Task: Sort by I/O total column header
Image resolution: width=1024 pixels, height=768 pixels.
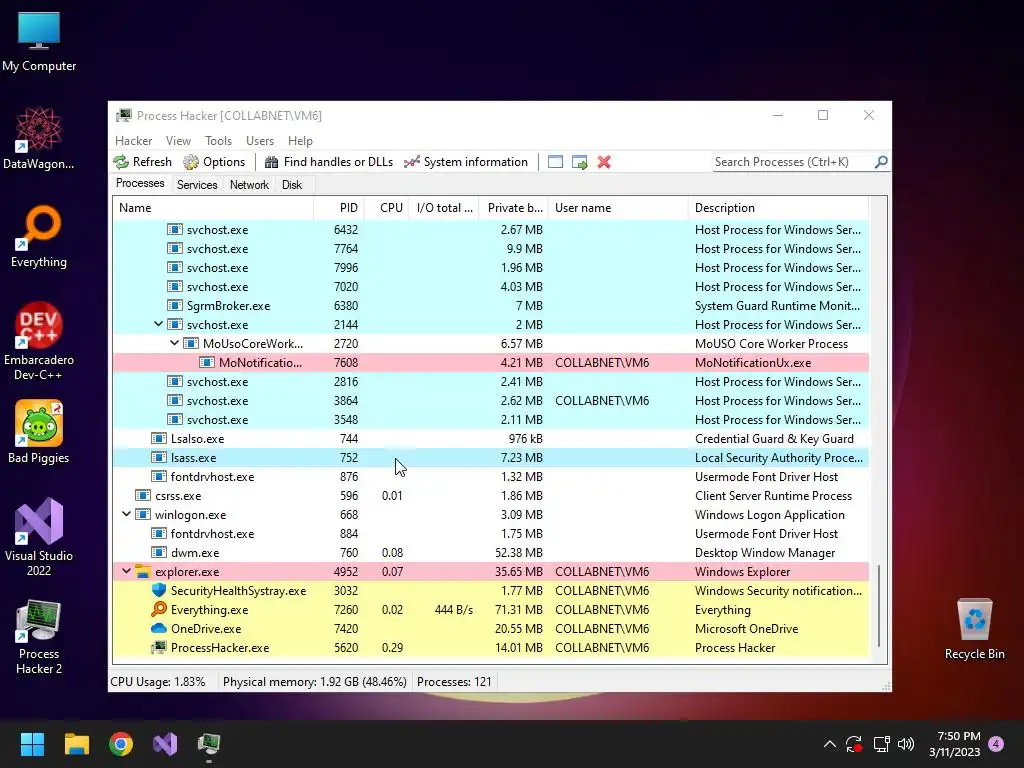Action: (444, 208)
